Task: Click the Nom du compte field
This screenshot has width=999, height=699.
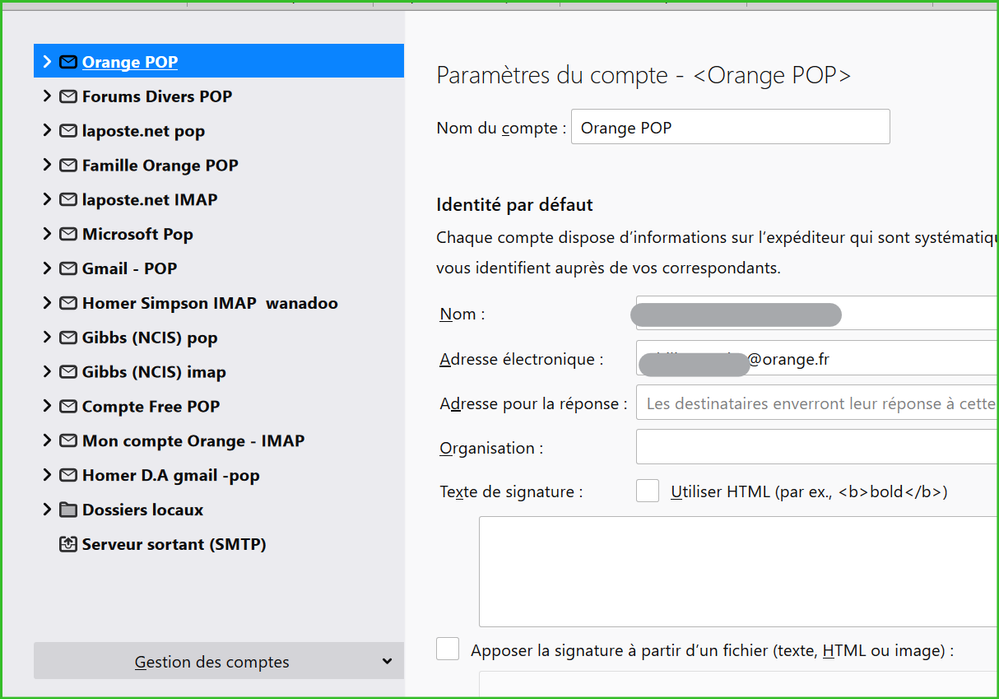Action: 730,127
